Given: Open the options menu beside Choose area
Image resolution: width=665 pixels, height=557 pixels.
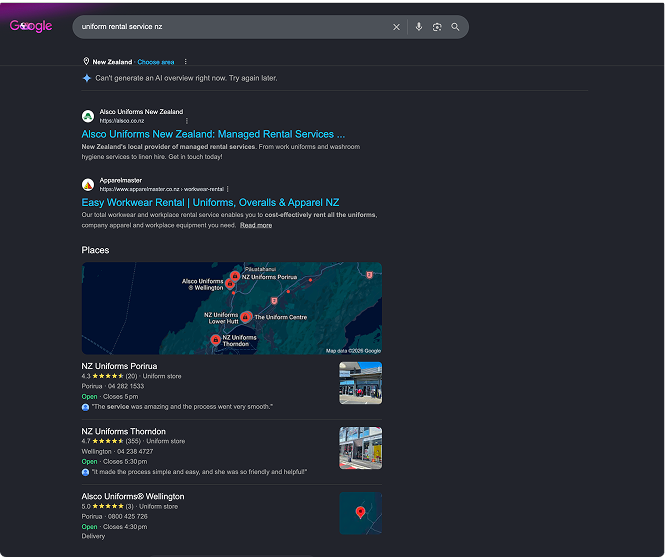Looking at the screenshot, I should click(185, 62).
